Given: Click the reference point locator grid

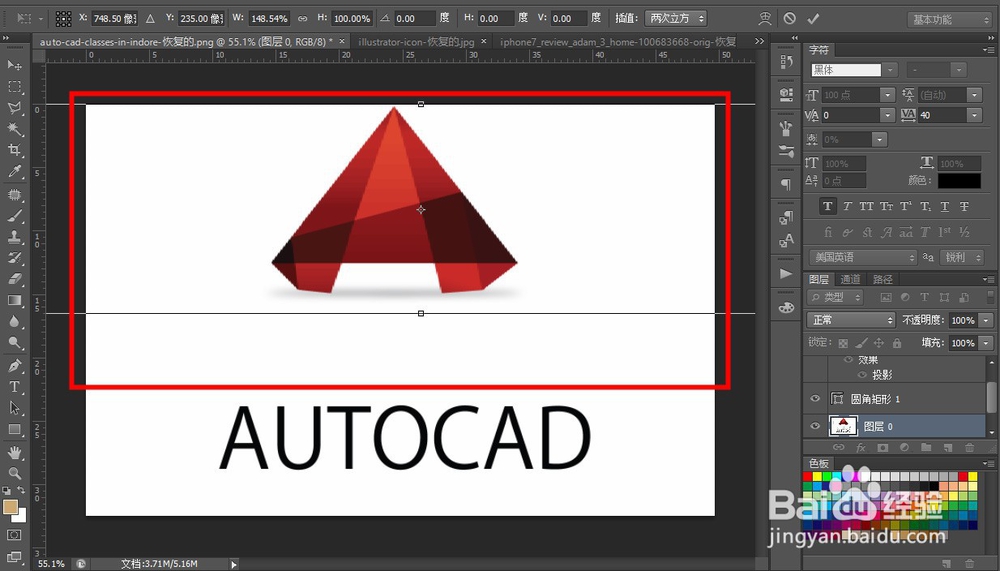Looking at the screenshot, I should (x=63, y=19).
